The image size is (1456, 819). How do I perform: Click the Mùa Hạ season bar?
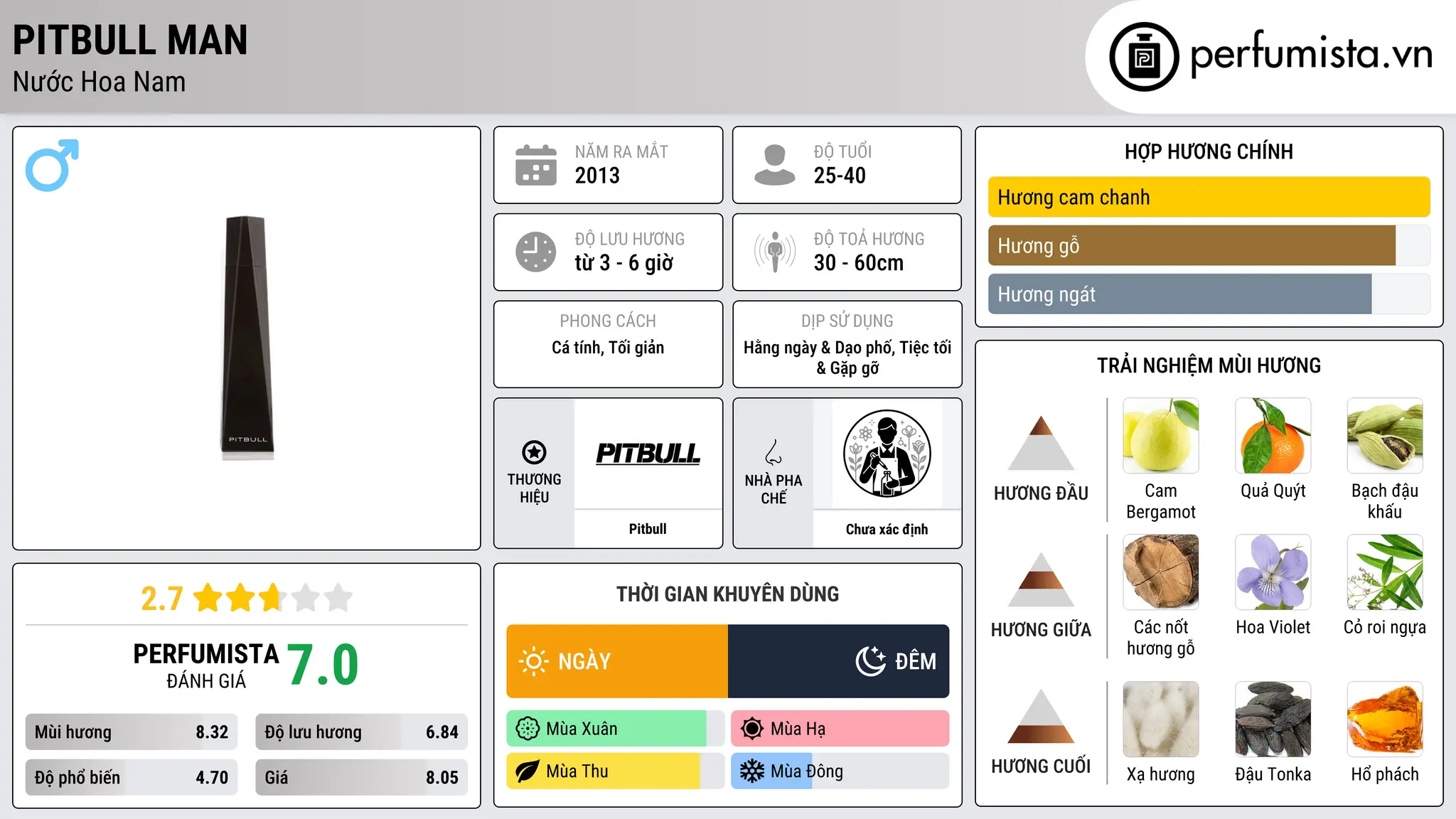(840, 729)
